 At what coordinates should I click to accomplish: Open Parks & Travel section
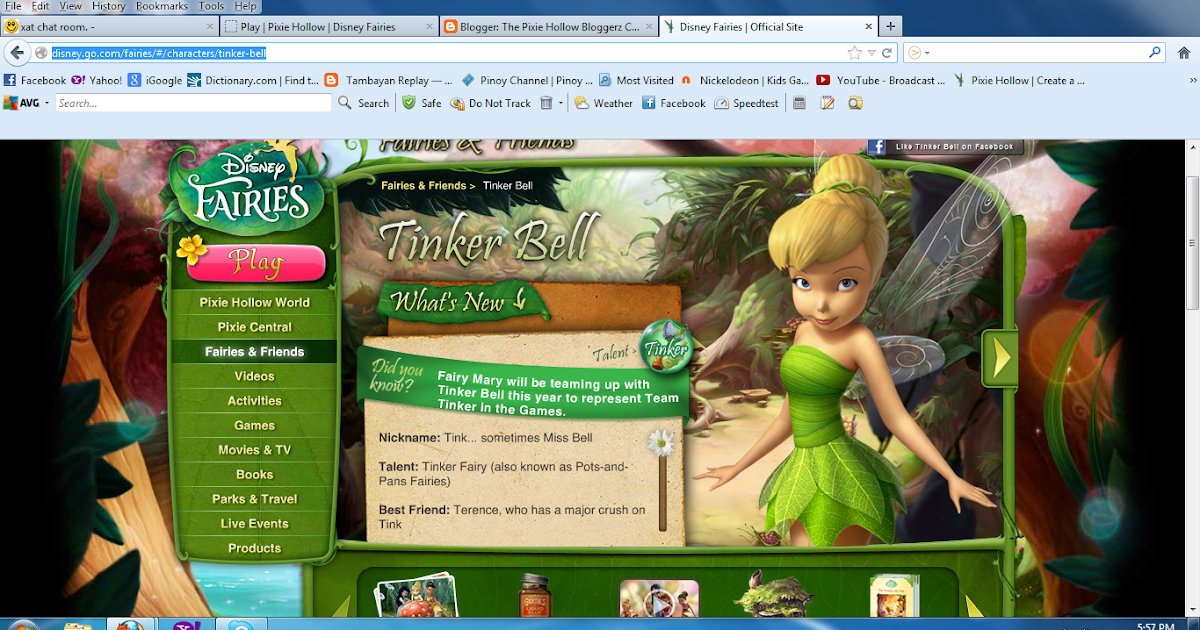tap(254, 499)
